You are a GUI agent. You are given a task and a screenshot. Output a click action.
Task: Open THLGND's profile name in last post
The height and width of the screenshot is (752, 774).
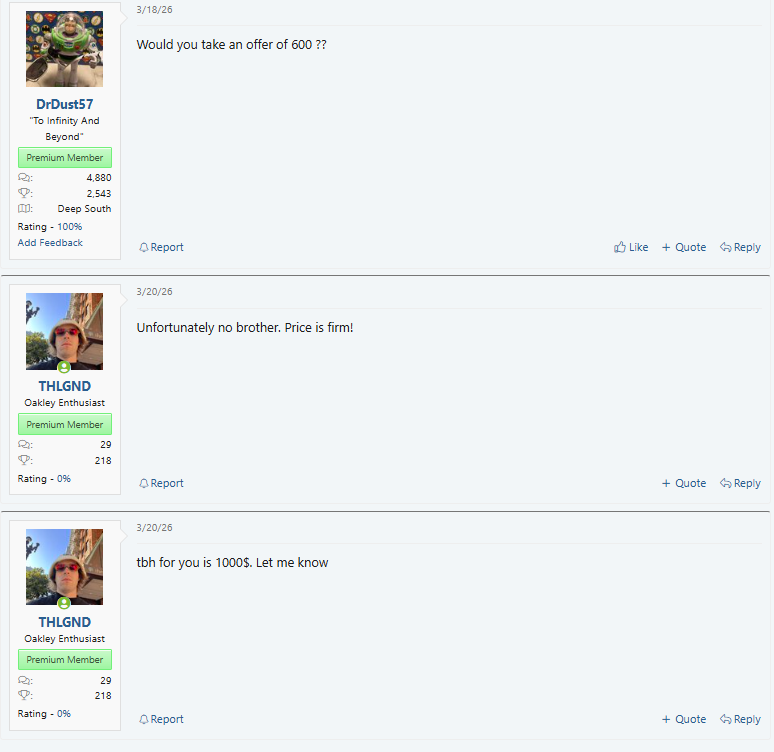tap(65, 622)
